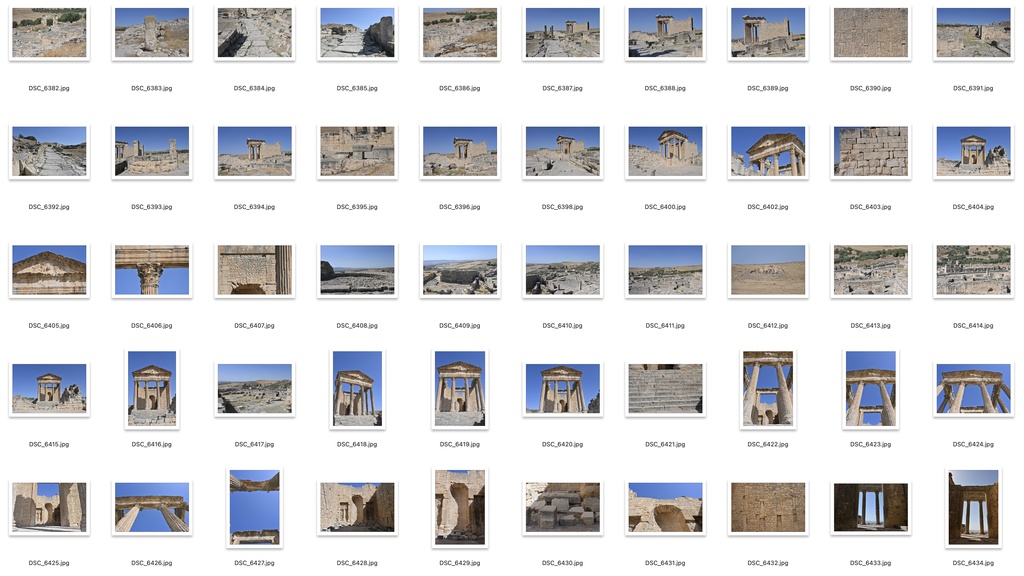Click the file name DSC_6384.jpg
Image resolution: width=1024 pixels, height=576 pixels.
pos(255,88)
